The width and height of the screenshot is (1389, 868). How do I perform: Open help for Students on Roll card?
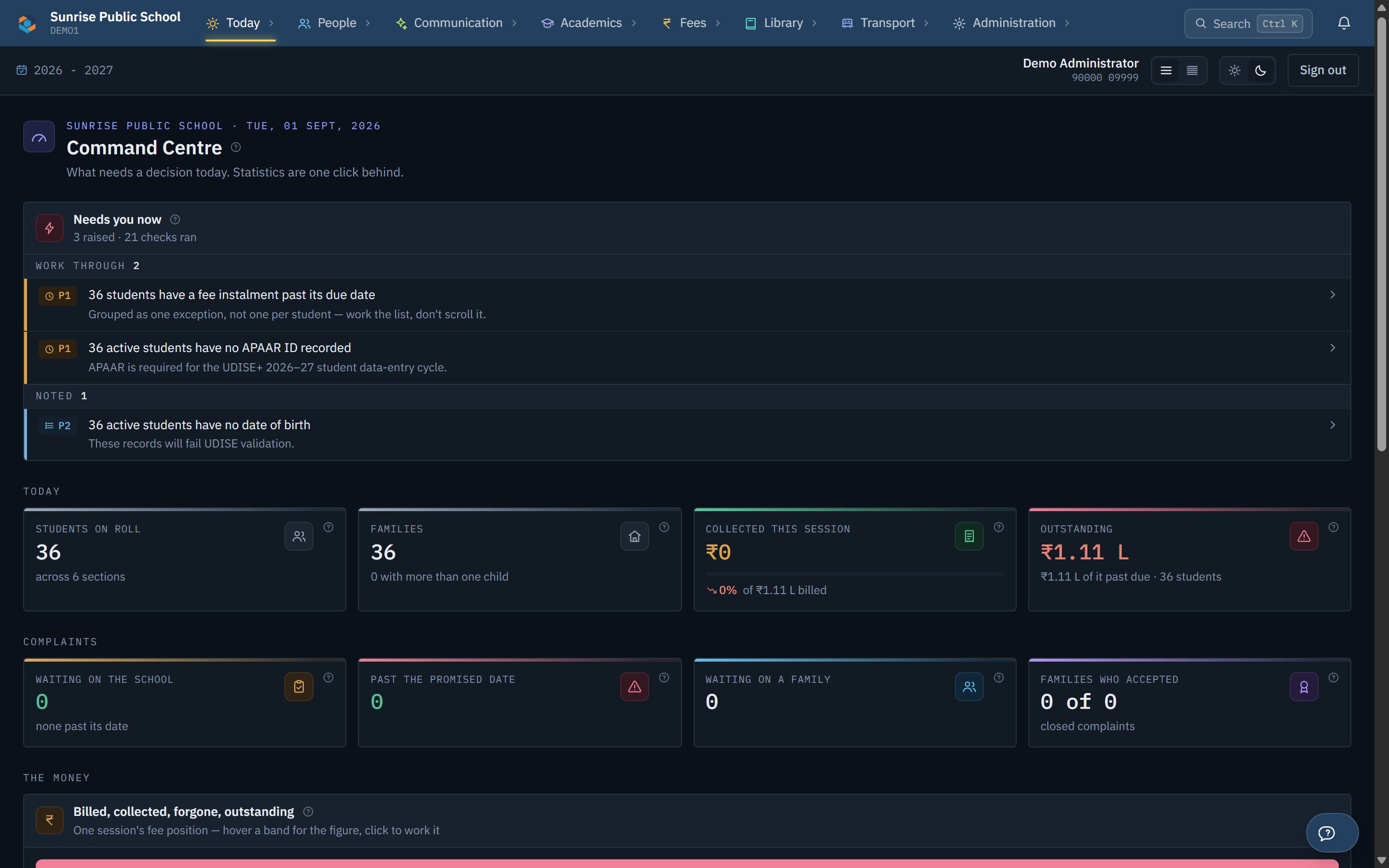coord(328,527)
